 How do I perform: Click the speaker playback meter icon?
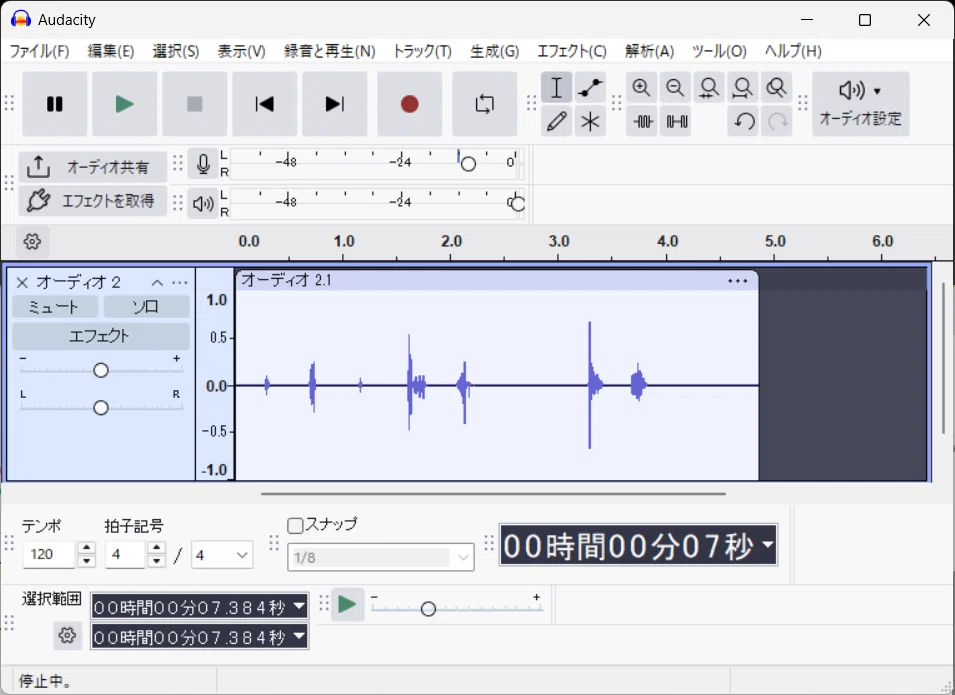203,203
